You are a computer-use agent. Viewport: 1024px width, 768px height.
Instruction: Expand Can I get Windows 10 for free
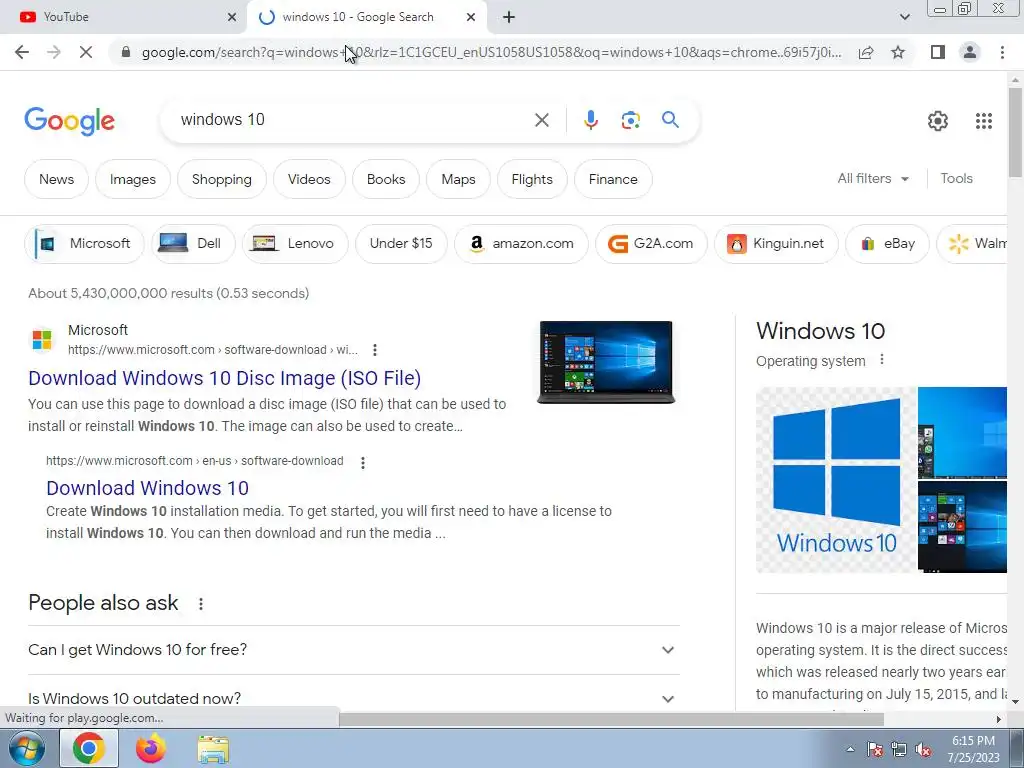click(353, 650)
